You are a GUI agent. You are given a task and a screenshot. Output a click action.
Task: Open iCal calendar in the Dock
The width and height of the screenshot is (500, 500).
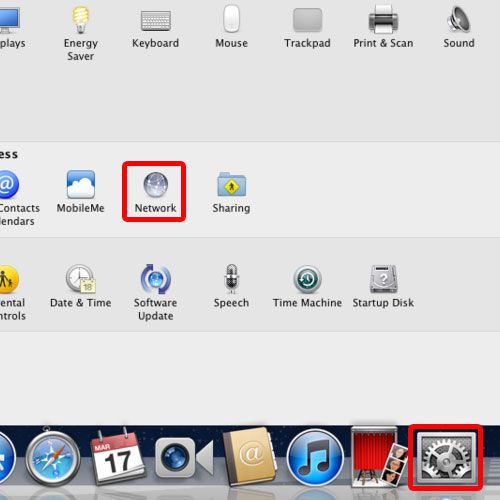[117, 457]
